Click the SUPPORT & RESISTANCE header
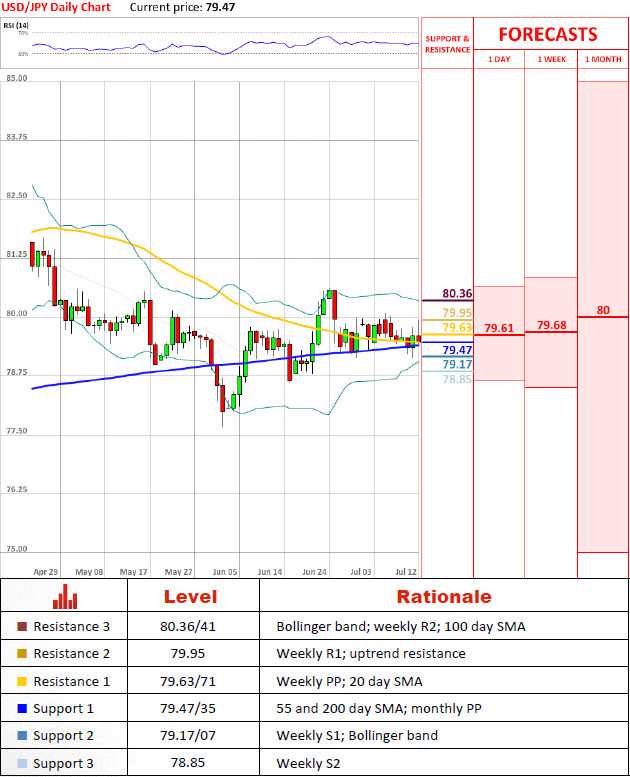The width and height of the screenshot is (630, 777). pyautogui.click(x=447, y=44)
